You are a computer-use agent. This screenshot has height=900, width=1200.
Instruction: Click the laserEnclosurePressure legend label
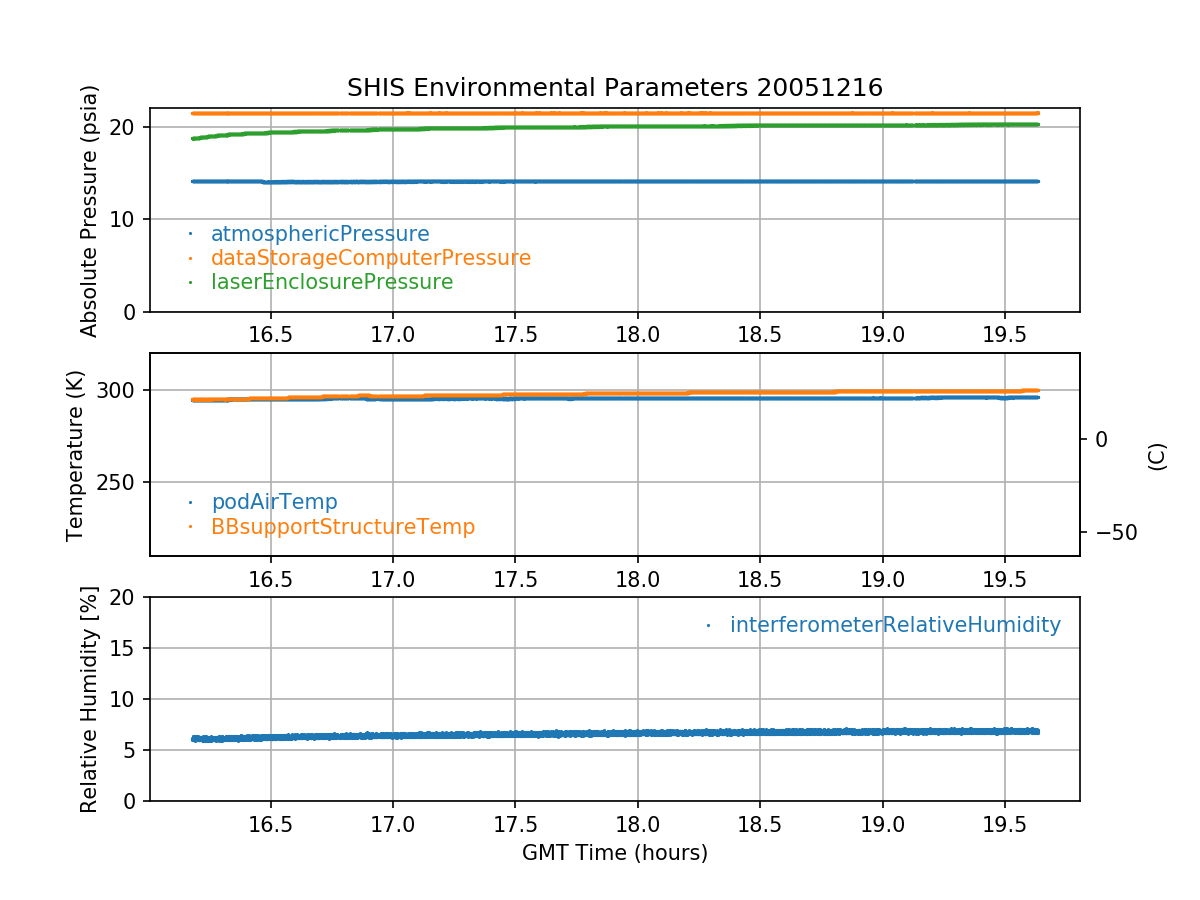(x=331, y=282)
